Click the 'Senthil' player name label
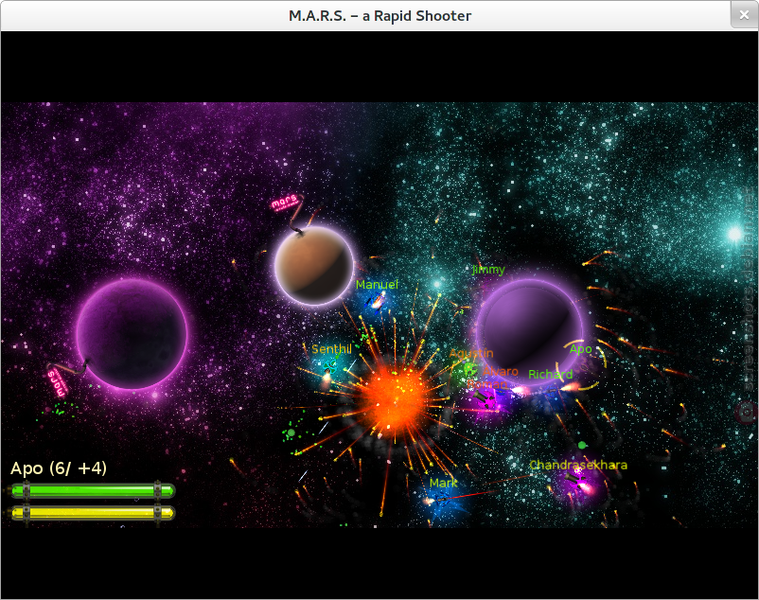 tap(332, 349)
